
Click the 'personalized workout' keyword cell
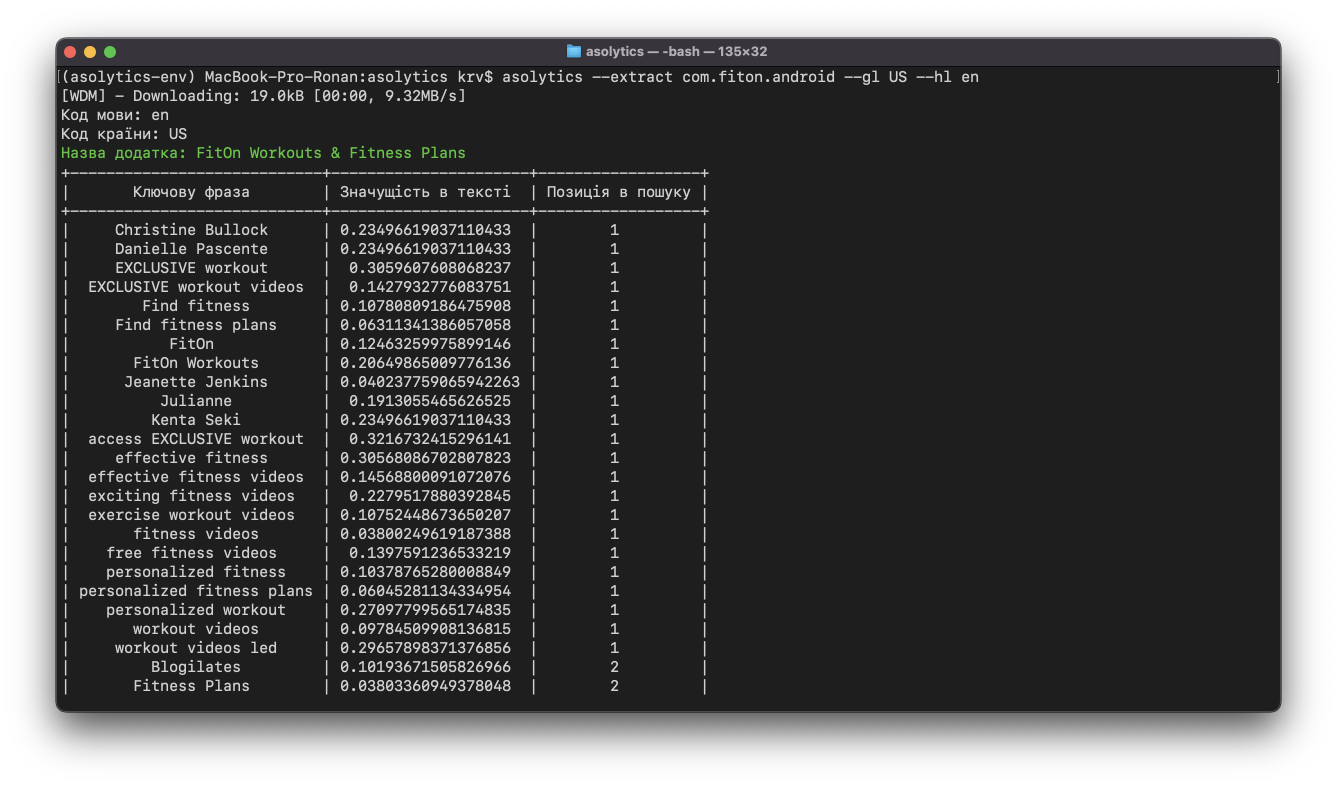196,610
